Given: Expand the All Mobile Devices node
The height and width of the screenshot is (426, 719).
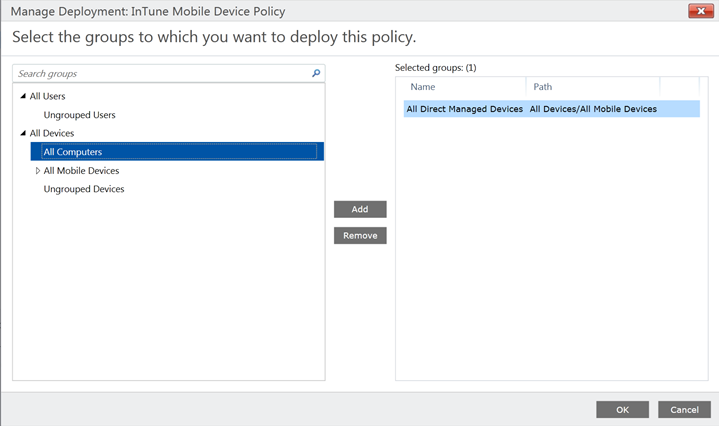Looking at the screenshot, I should pos(38,171).
